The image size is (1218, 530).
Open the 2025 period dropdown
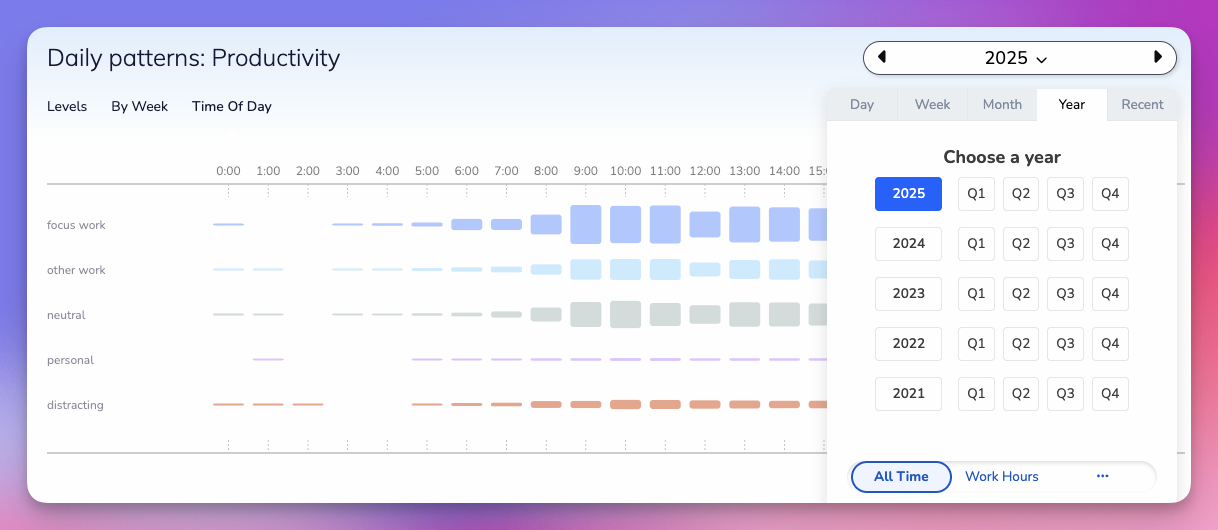(x=1016, y=58)
